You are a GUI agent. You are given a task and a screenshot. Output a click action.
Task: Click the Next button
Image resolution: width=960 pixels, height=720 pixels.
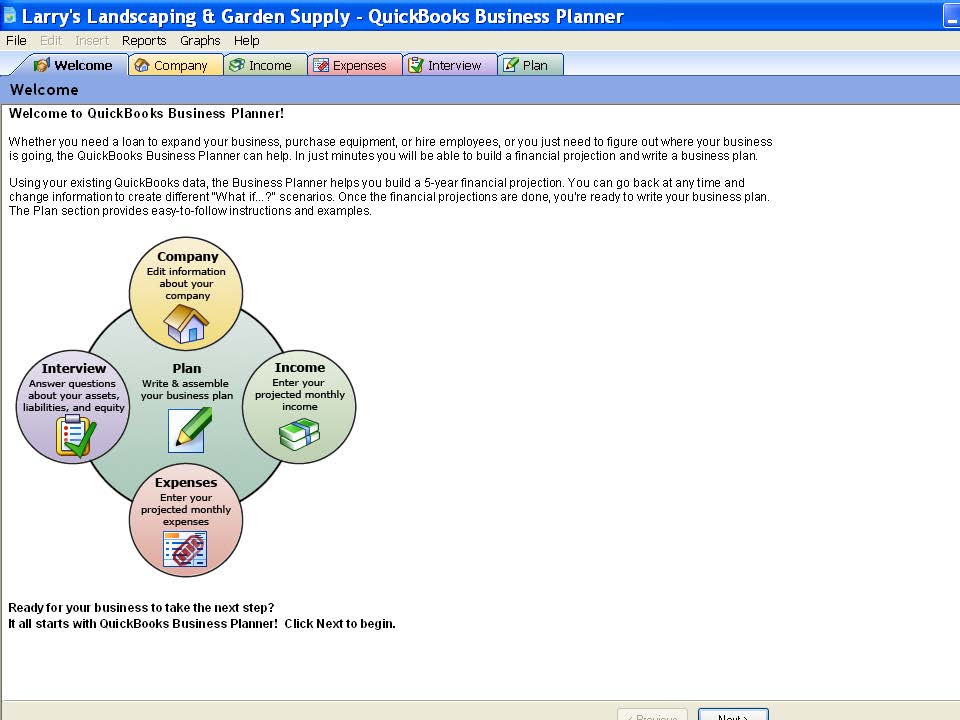click(x=733, y=715)
